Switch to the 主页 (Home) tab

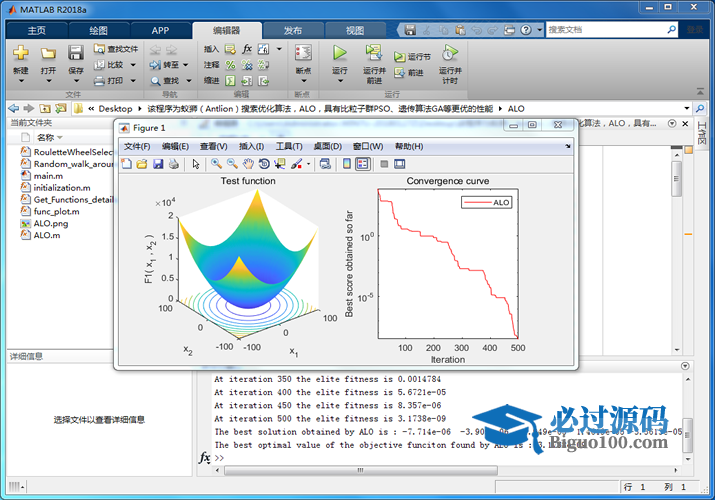pyautogui.click(x=36, y=30)
